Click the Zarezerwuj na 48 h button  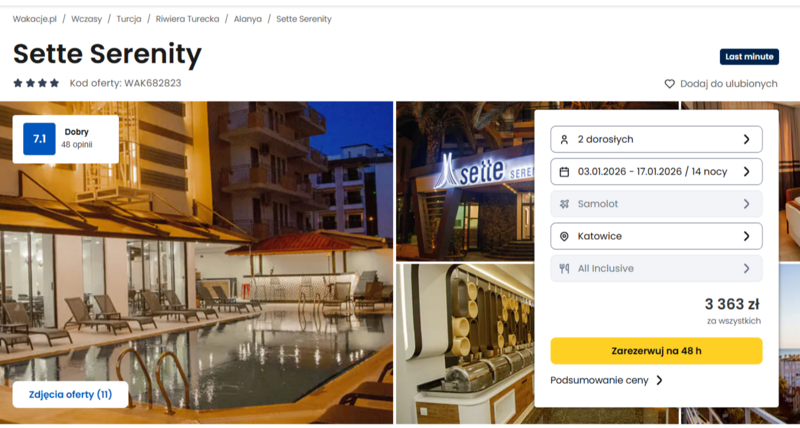(656, 351)
